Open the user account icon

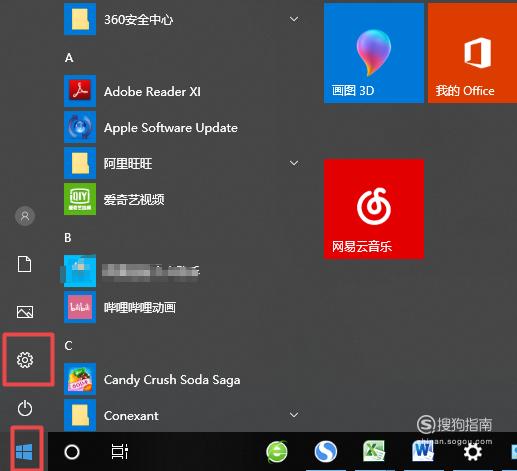tap(25, 216)
